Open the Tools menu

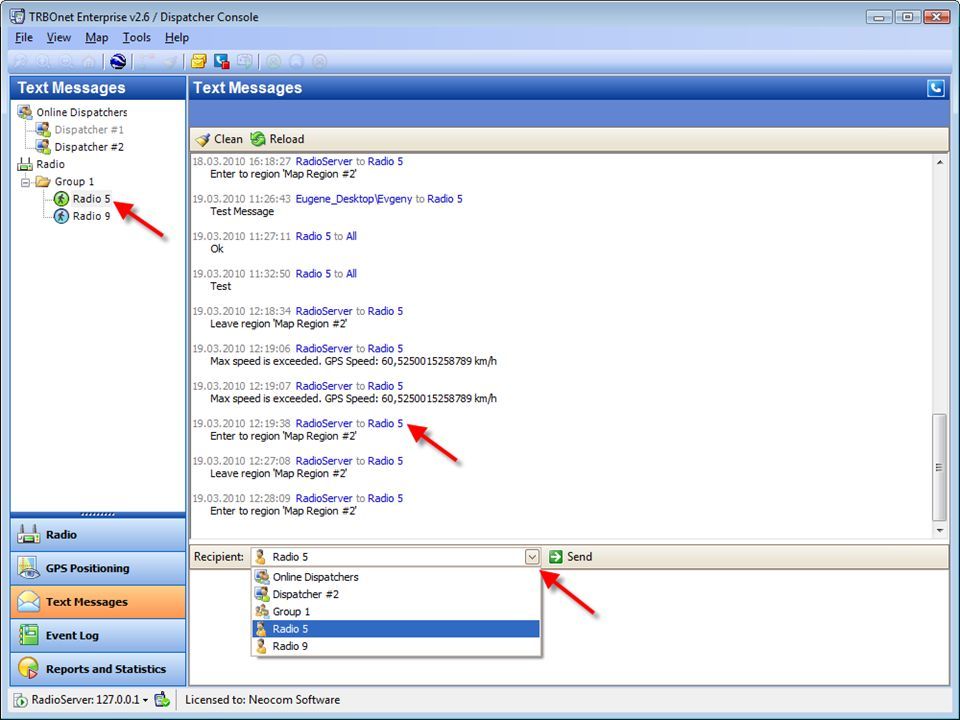click(137, 37)
